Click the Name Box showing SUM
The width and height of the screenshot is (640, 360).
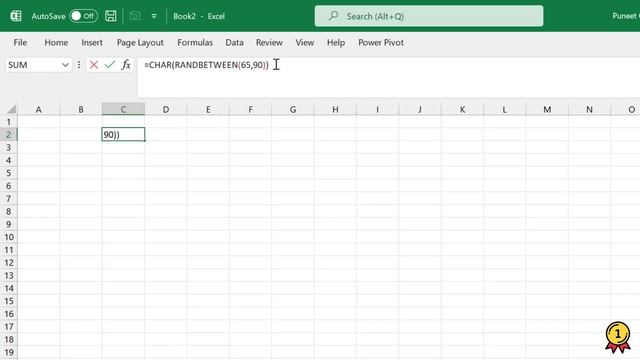33,65
